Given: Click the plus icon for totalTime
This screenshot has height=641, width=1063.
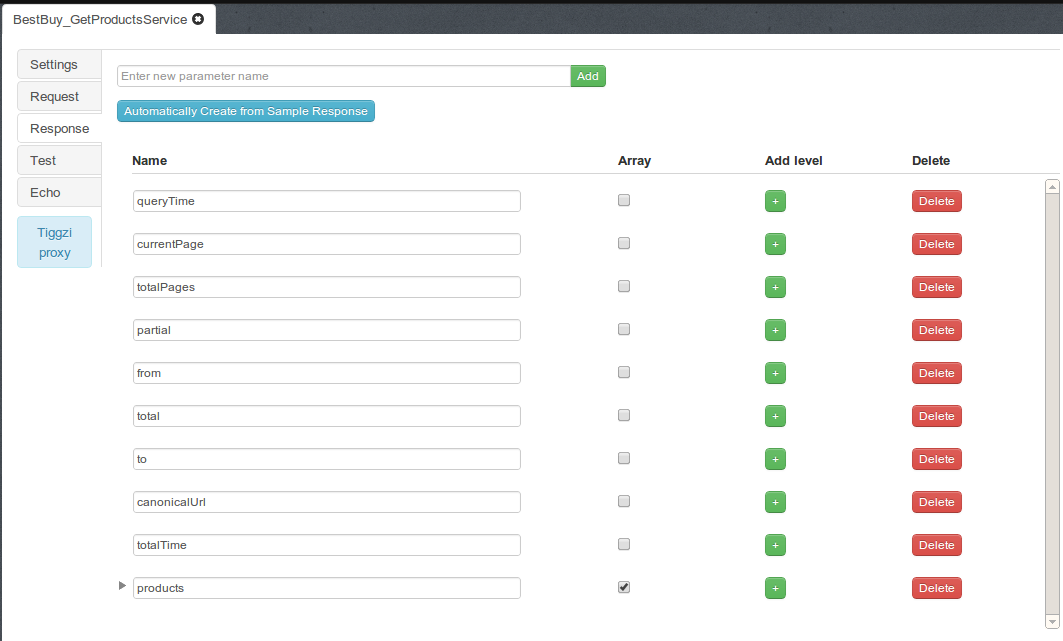Looking at the screenshot, I should tap(775, 545).
